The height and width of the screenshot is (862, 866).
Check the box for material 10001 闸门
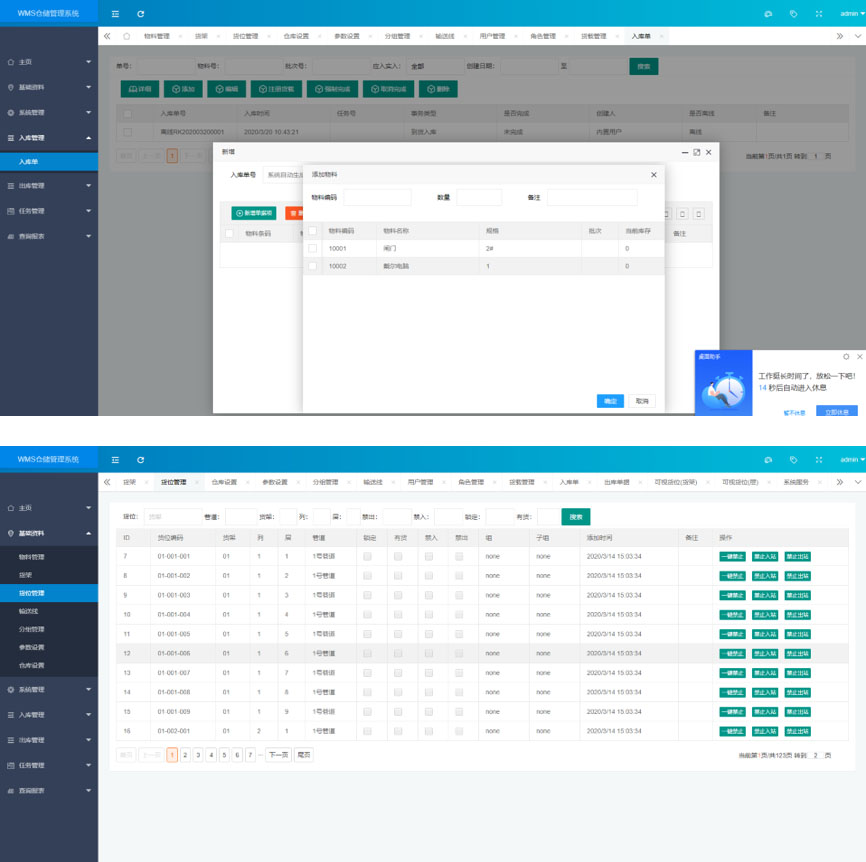click(313, 248)
